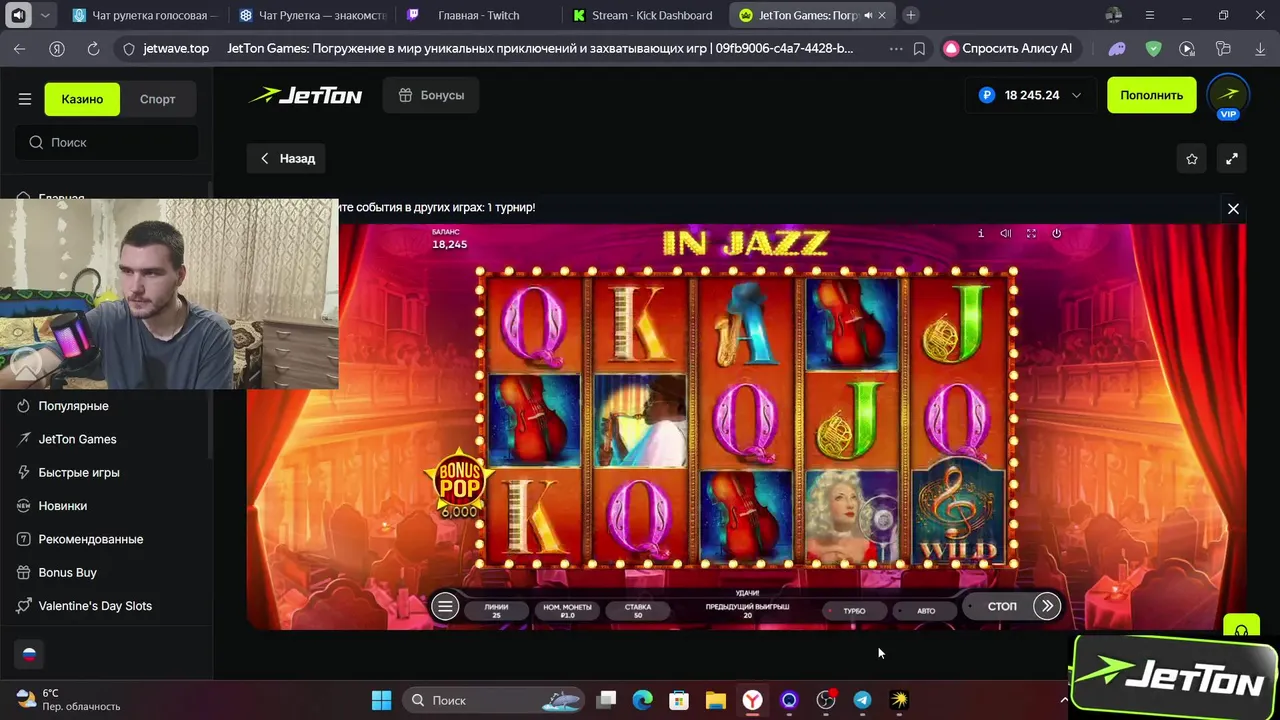Open the VIP profile avatar

click(x=1228, y=95)
